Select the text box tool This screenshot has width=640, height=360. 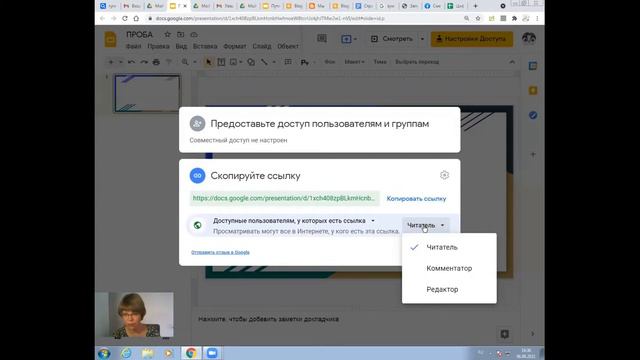pos(221,62)
